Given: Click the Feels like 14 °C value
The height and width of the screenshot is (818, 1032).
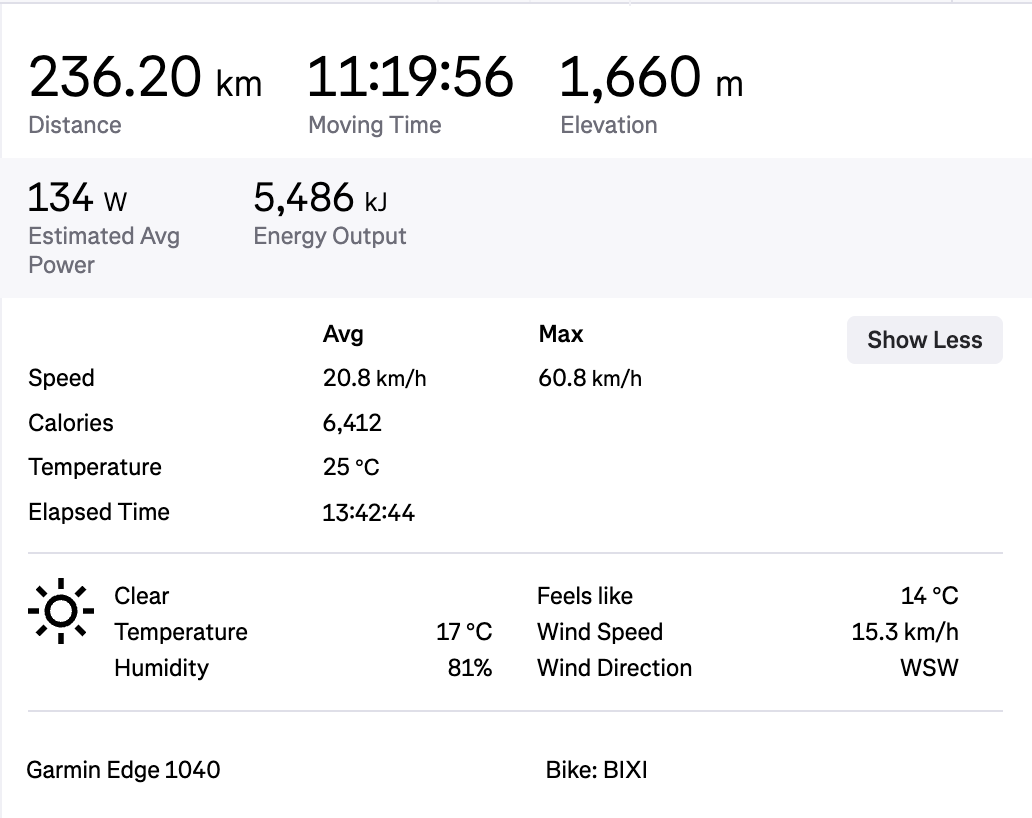Looking at the screenshot, I should (929, 596).
